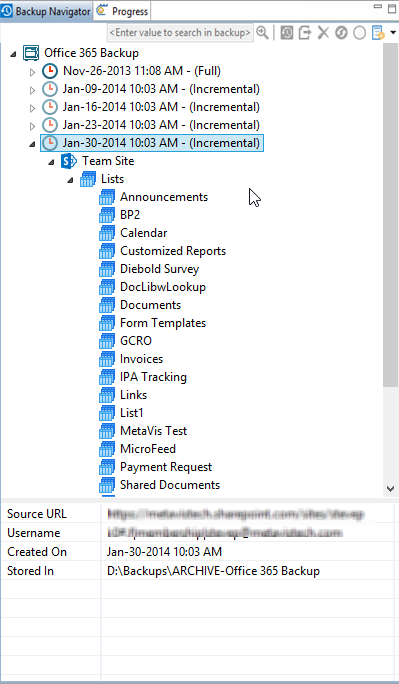This screenshot has height=684, width=399.
Task: Click the restore-history clock toolbar icon
Action: pos(286,33)
